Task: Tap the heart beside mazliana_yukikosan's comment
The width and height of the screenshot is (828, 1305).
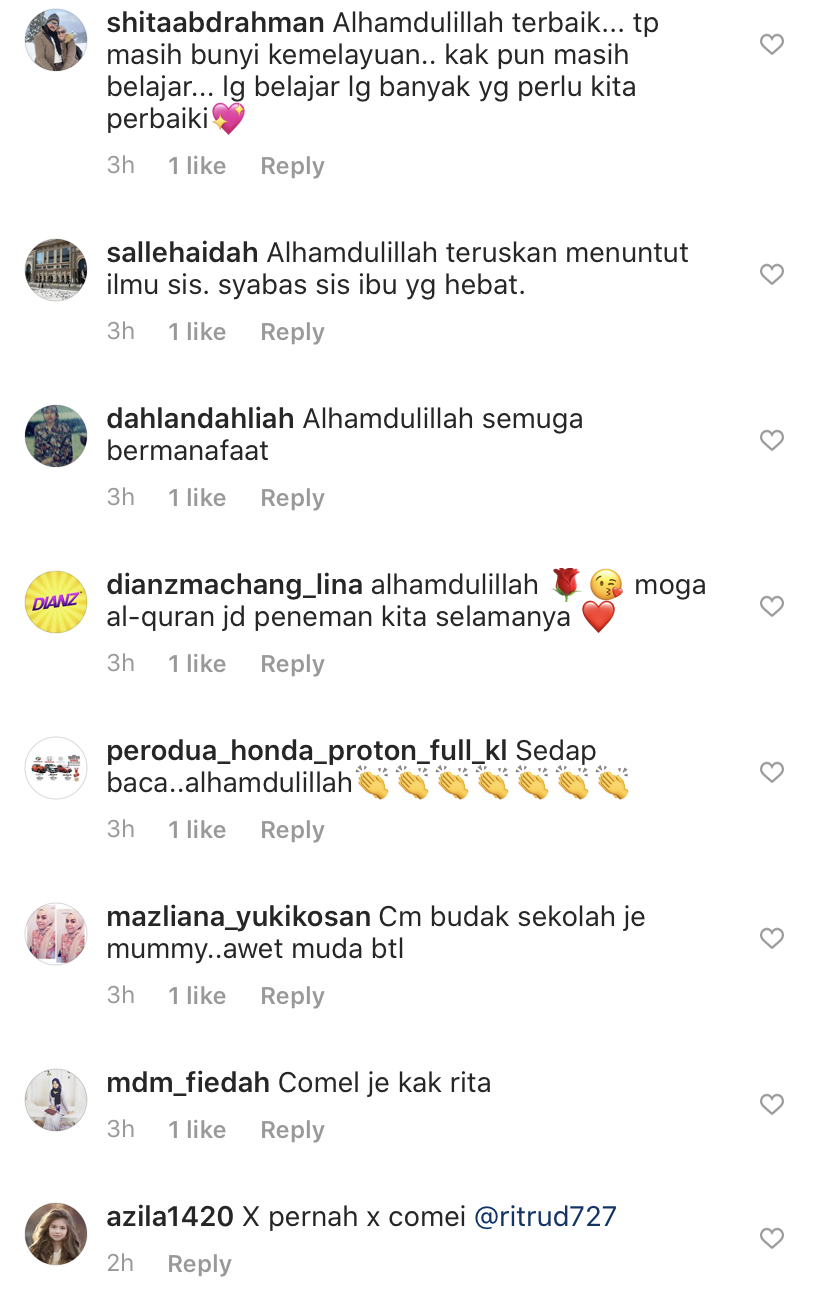Action: pyautogui.click(x=771, y=938)
